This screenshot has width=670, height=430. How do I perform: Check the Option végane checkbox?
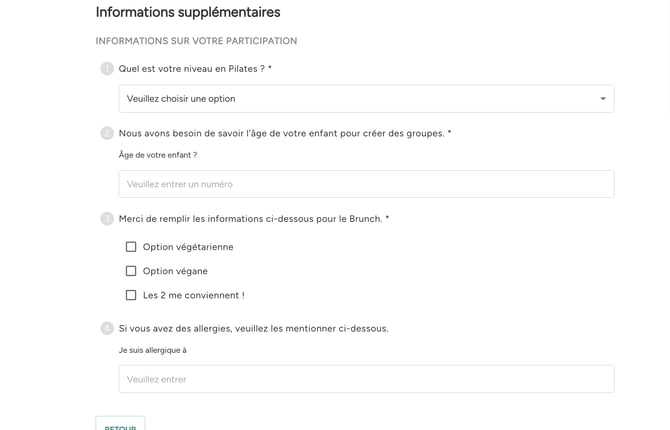tap(131, 271)
